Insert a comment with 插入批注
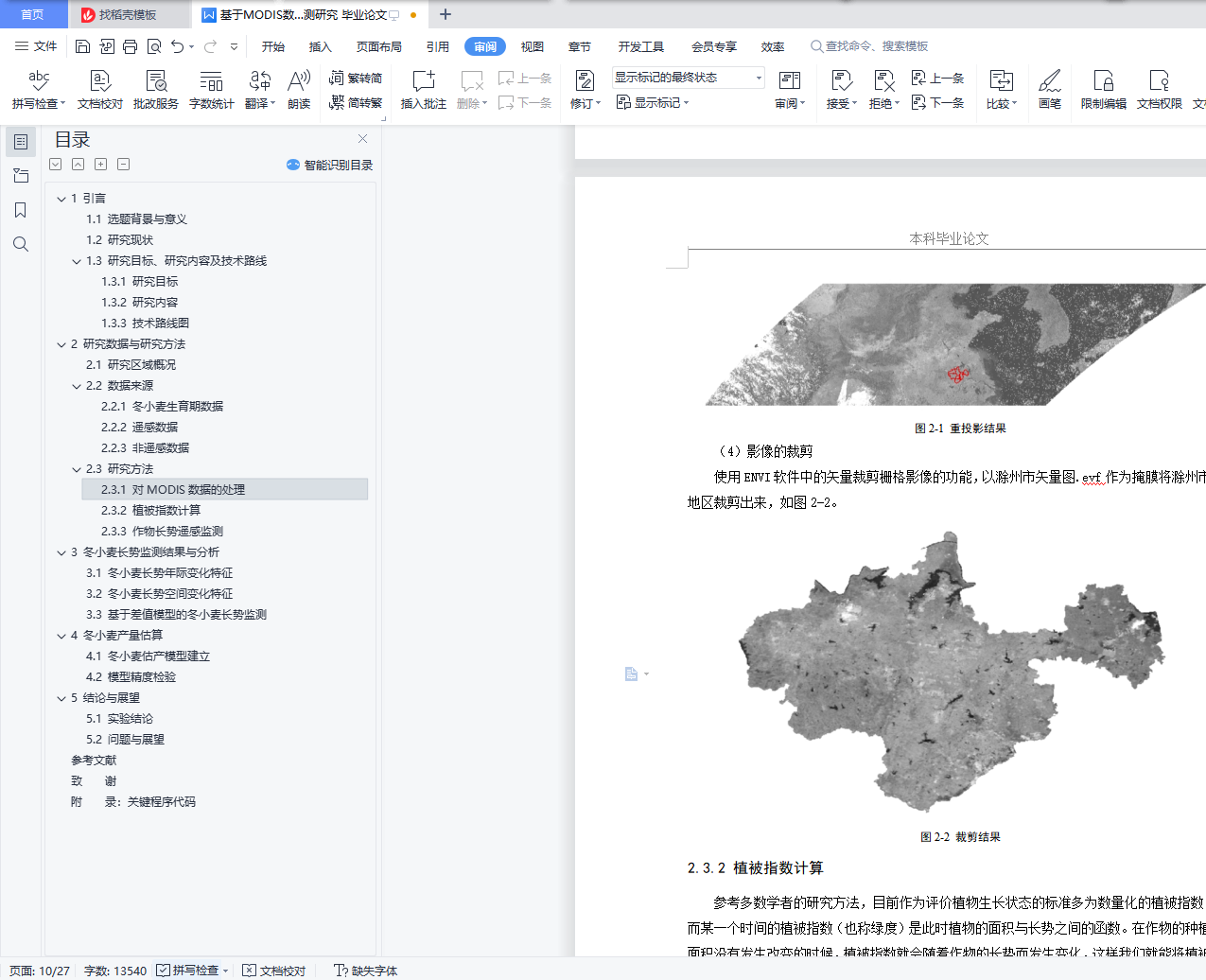 [423, 89]
